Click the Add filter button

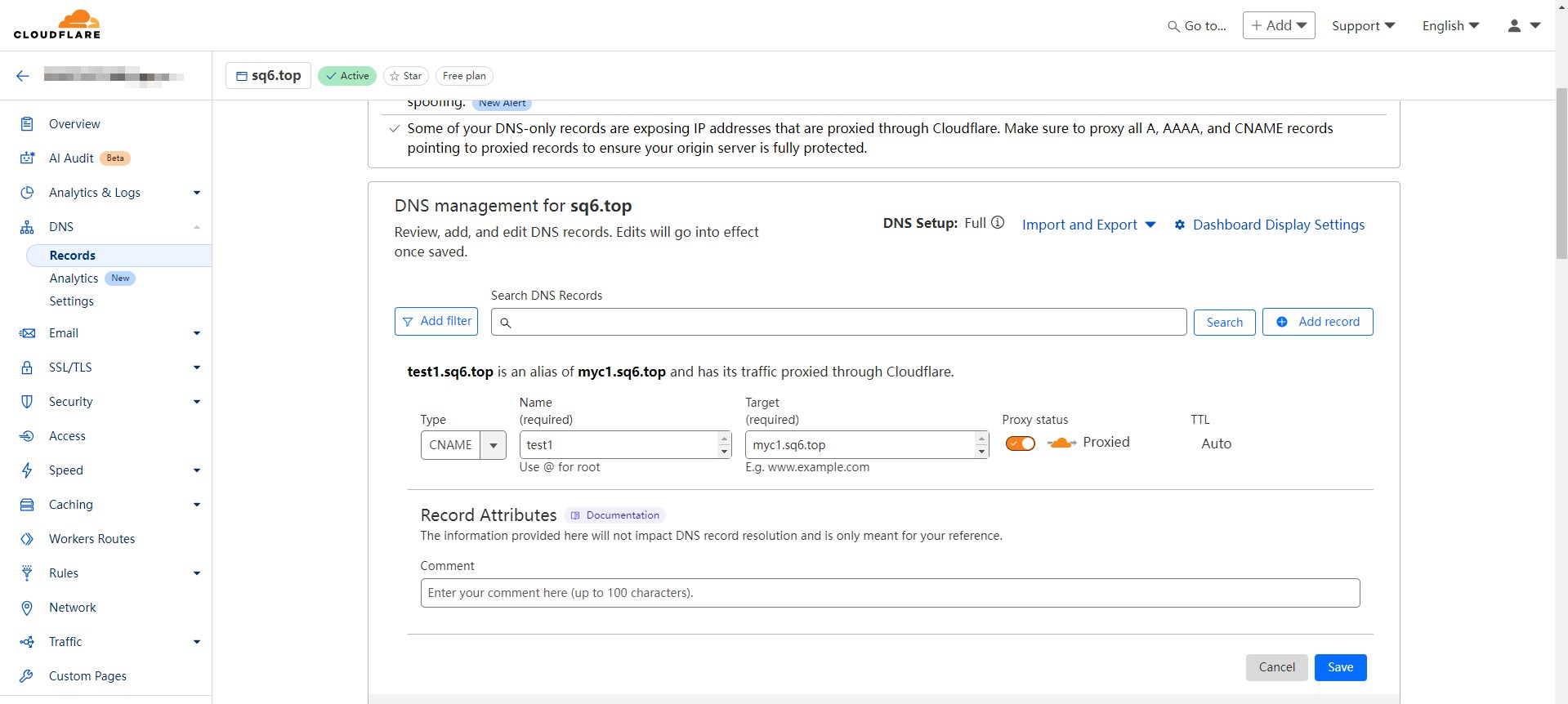click(437, 322)
